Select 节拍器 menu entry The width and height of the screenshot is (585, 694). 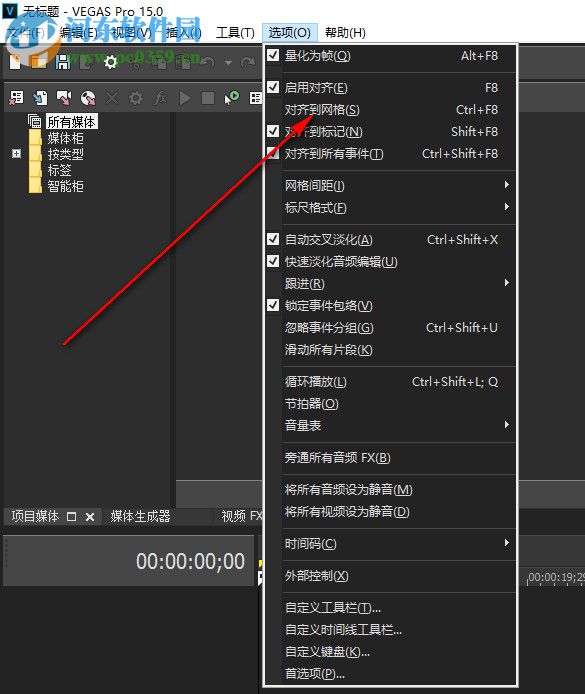(391, 404)
